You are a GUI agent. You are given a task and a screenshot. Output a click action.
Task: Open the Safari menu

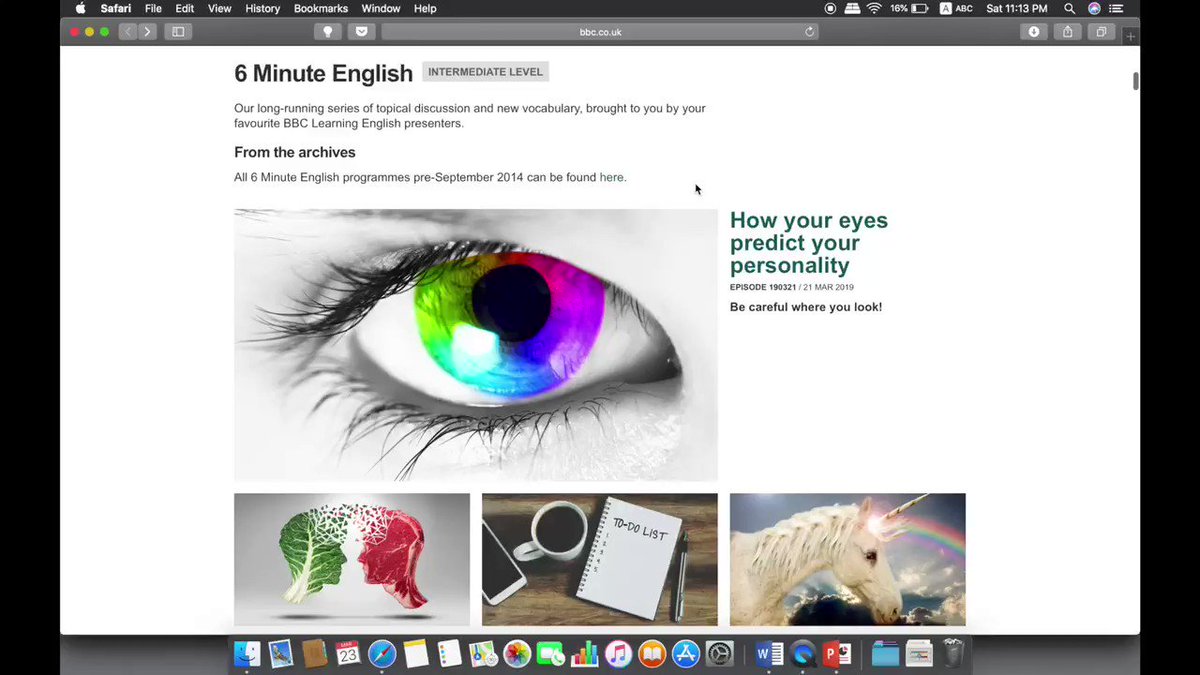click(x=116, y=8)
